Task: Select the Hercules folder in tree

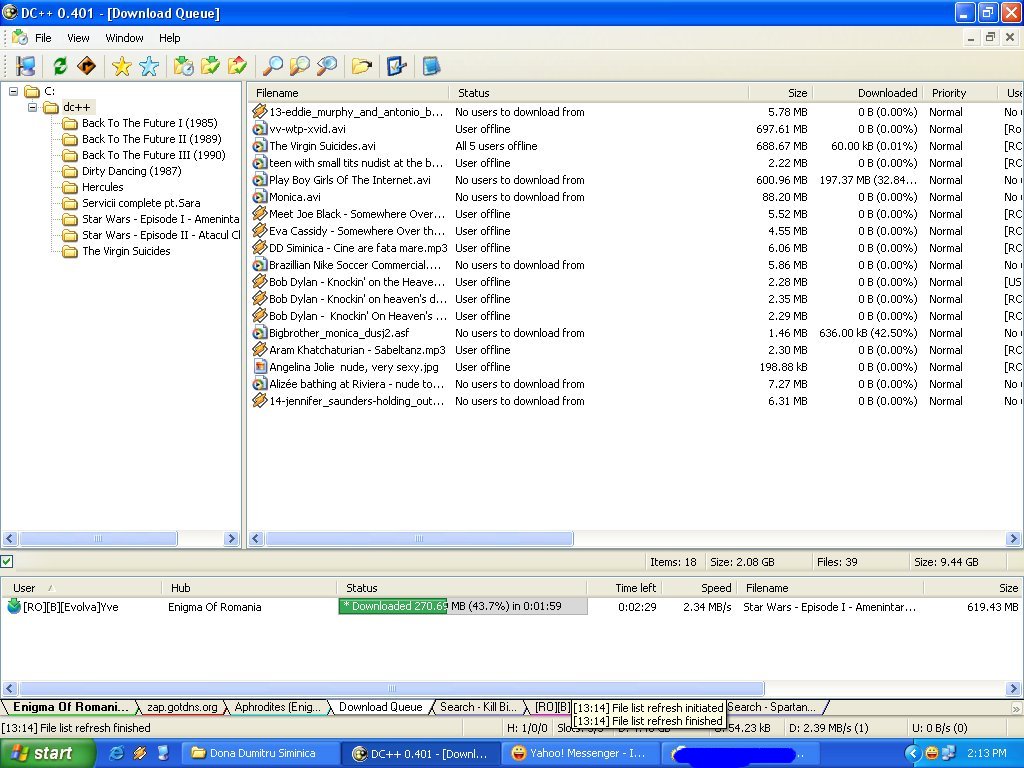Action: [x=102, y=187]
